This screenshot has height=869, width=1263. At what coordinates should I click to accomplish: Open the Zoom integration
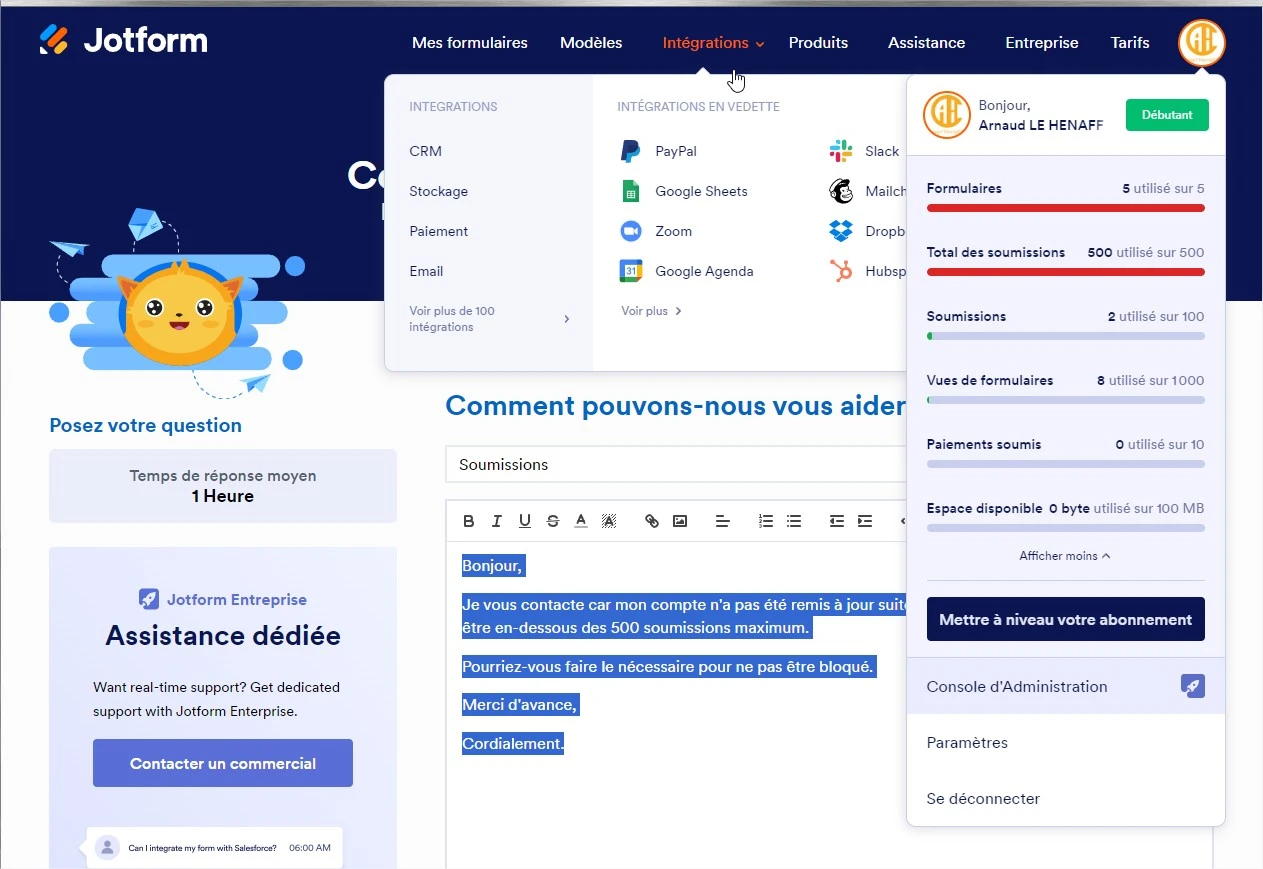click(x=671, y=231)
